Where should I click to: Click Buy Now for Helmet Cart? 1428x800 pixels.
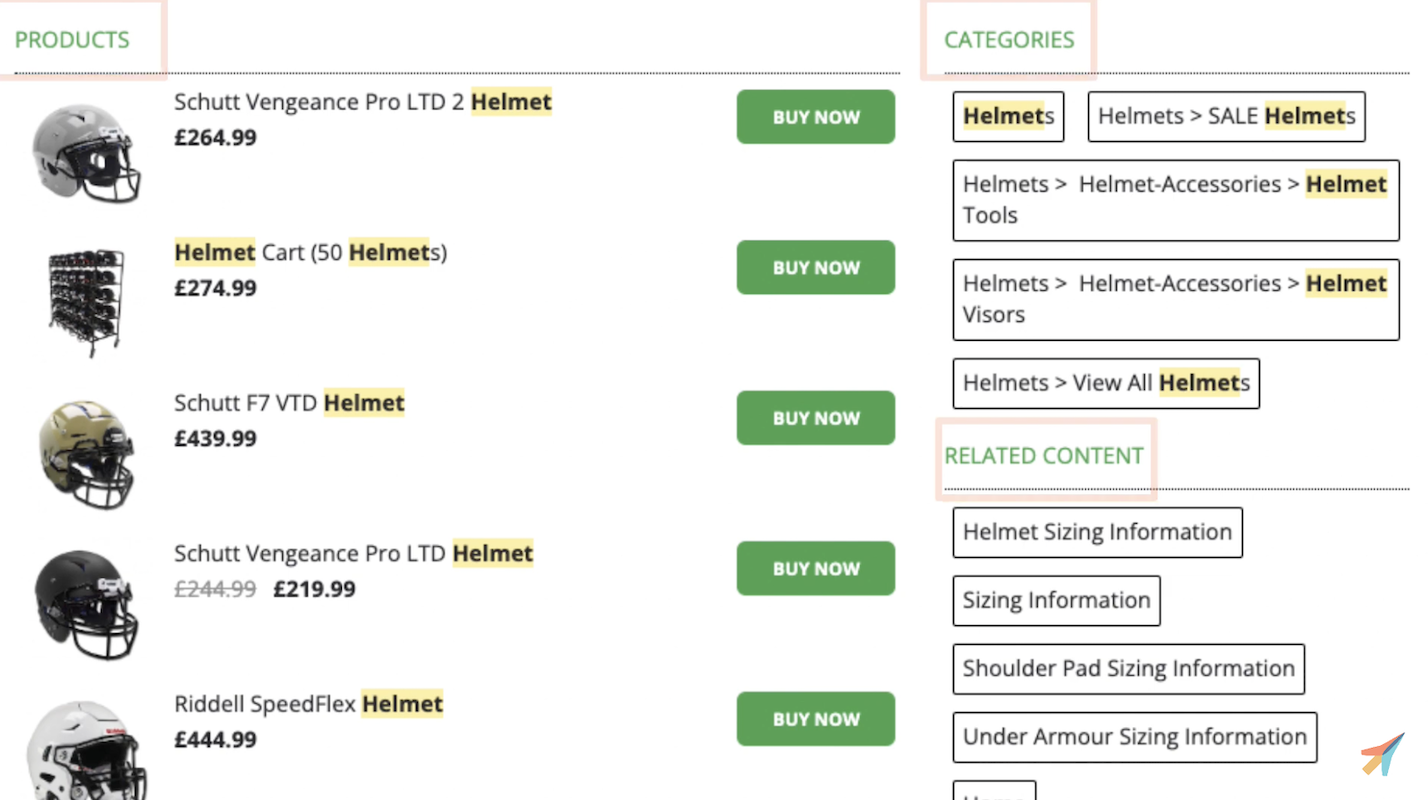coord(816,267)
